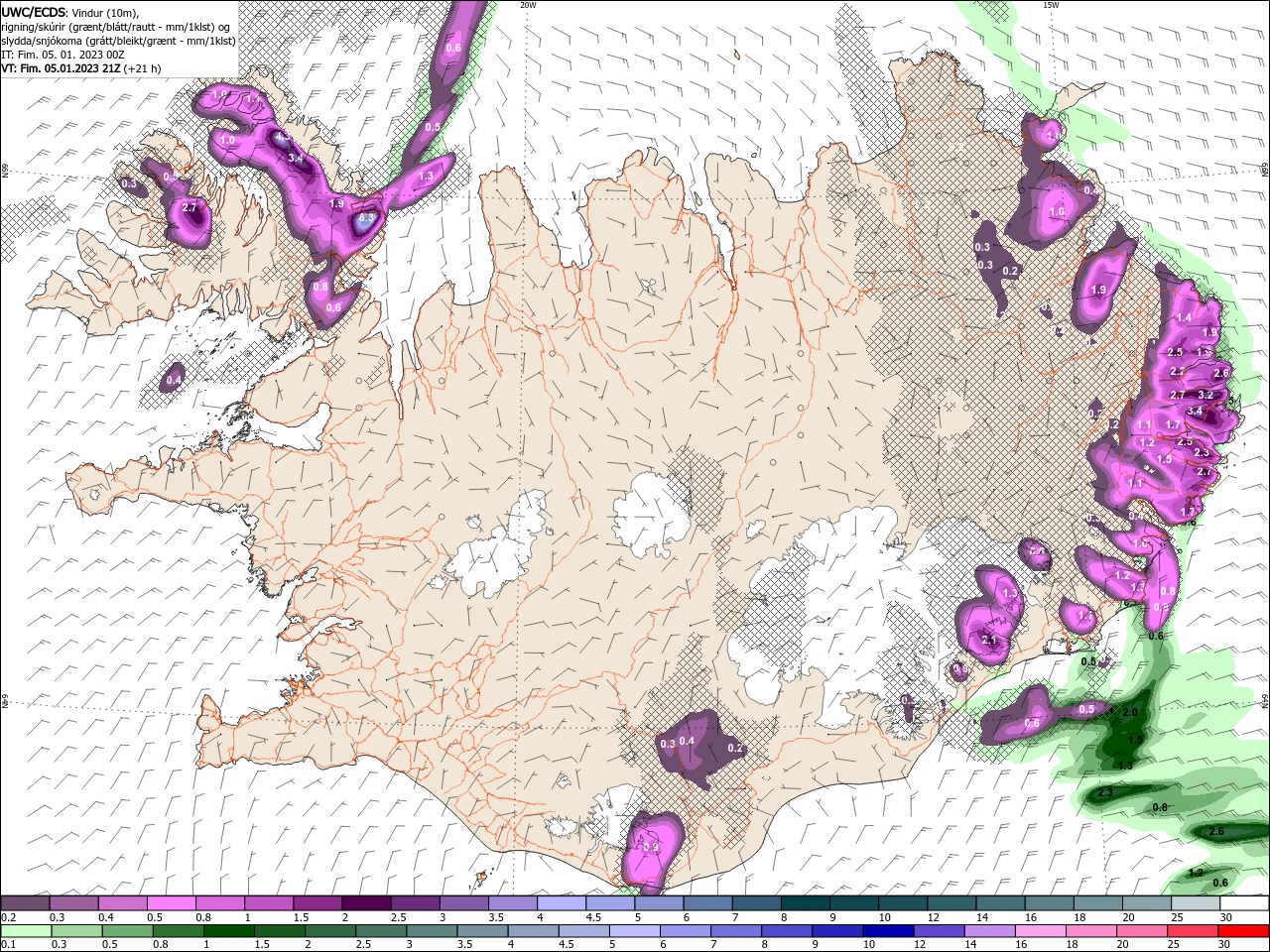
Task: Click the 'UWC/ECDS' title text
Action: (34, 11)
